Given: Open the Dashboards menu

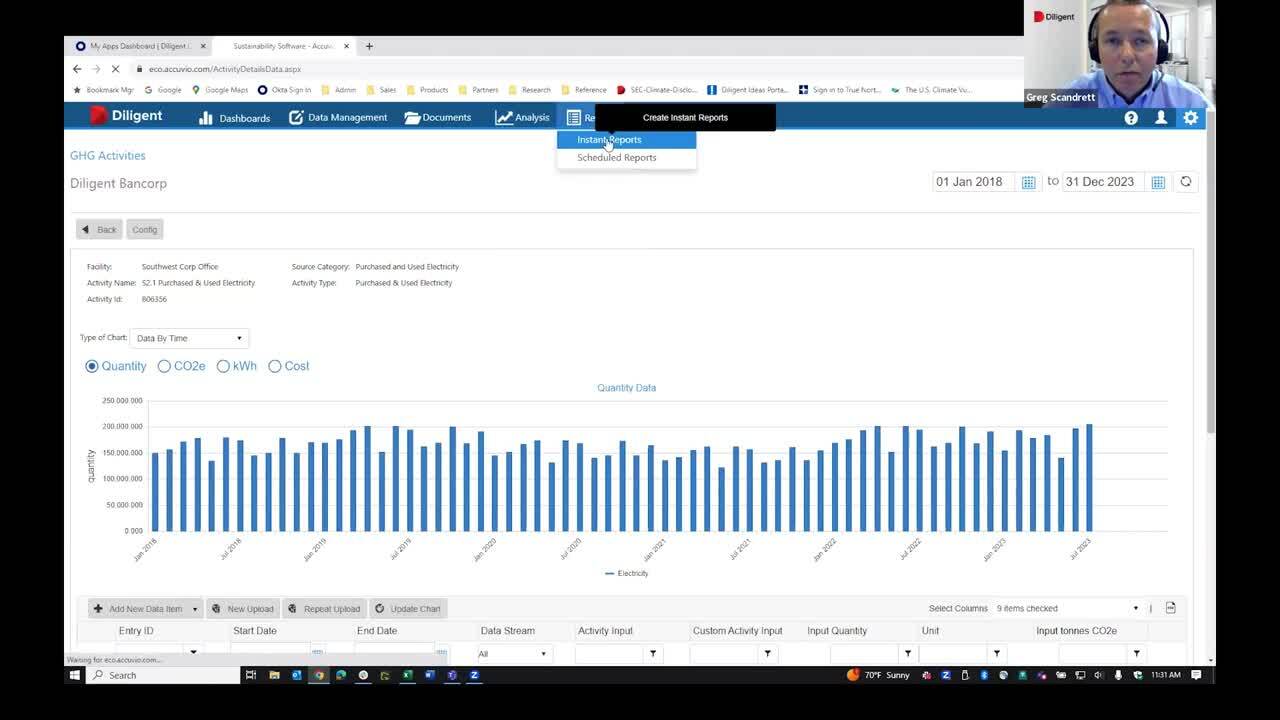Looking at the screenshot, I should pyautogui.click(x=234, y=117).
